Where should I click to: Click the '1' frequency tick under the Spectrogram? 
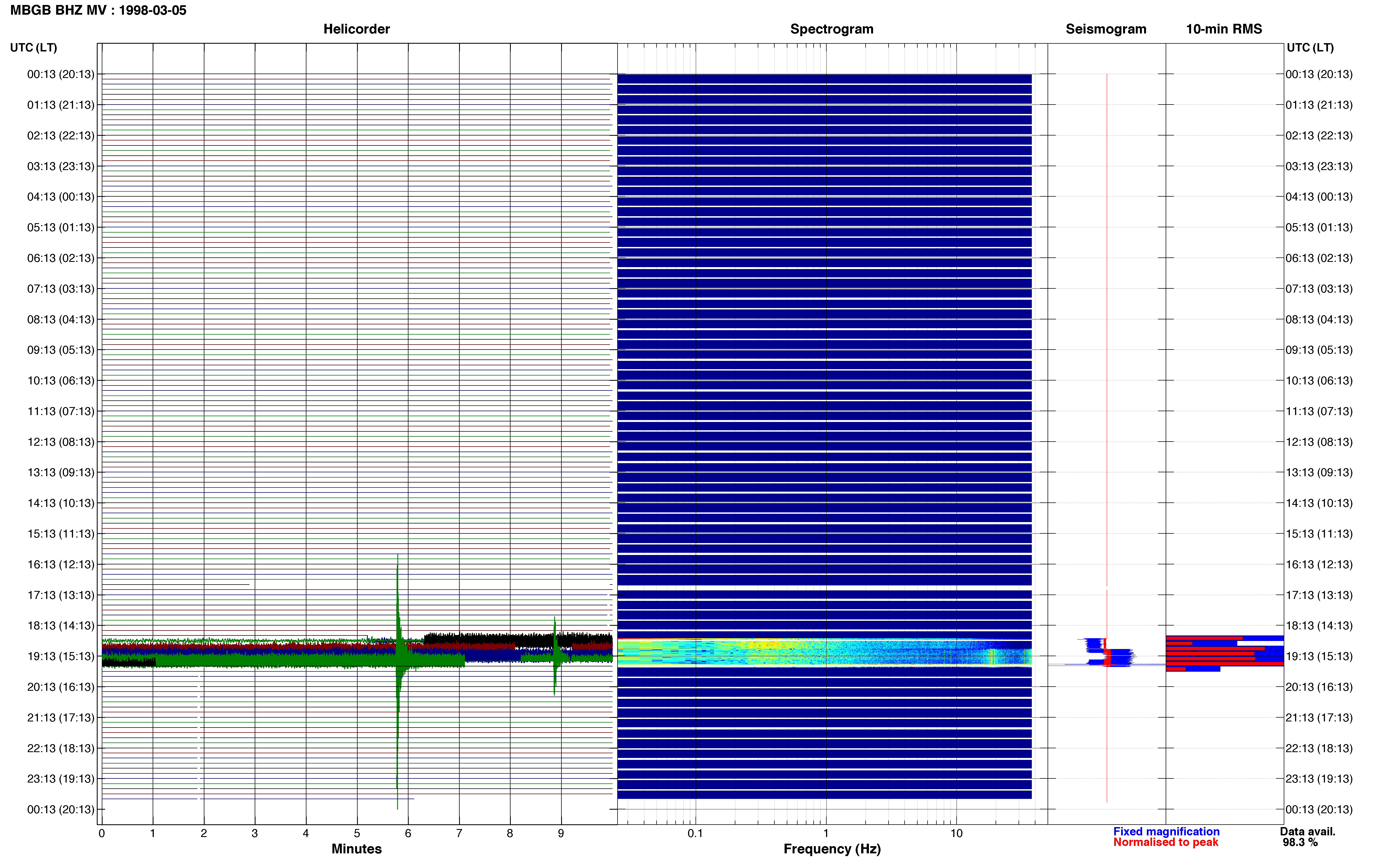(825, 833)
